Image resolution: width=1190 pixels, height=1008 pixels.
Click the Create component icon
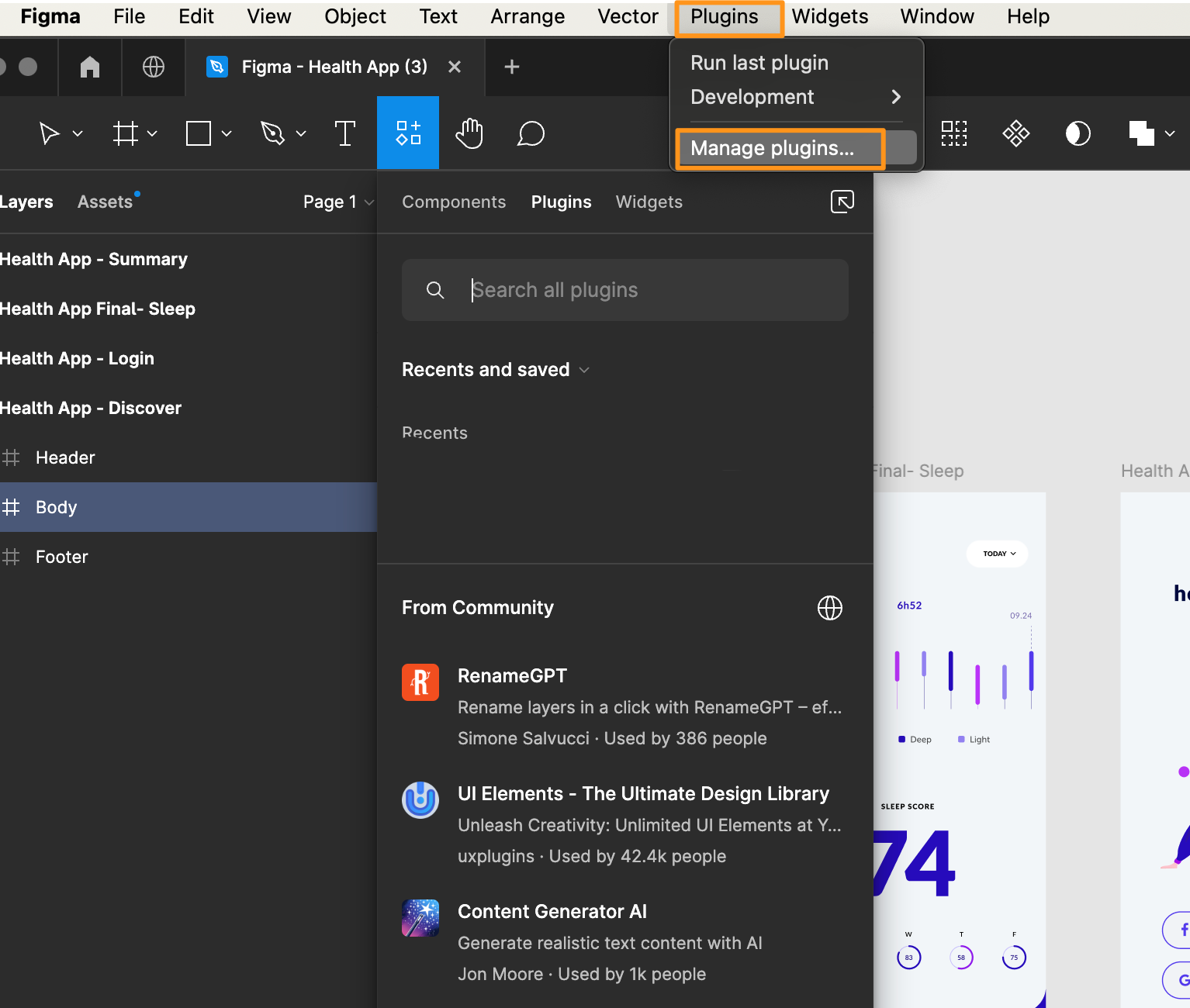(1016, 133)
